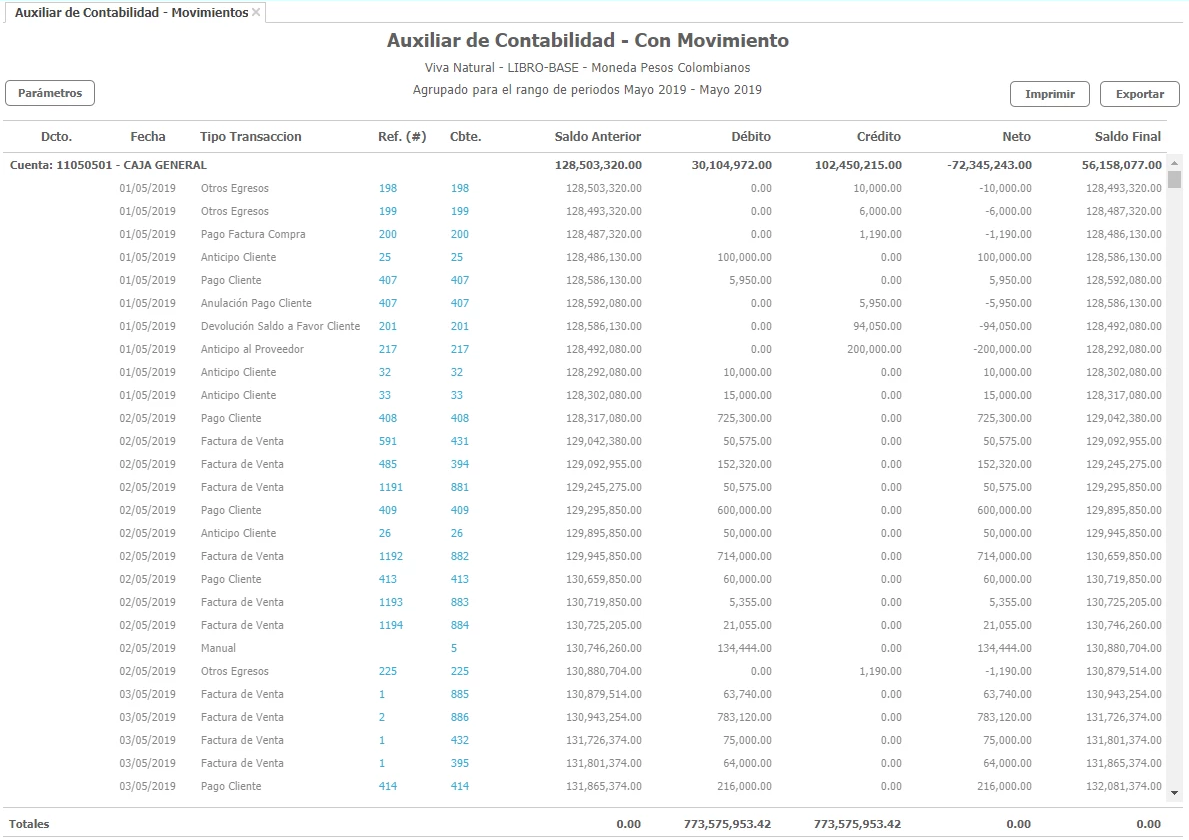
Task: Click the Fecha column header
Action: pyautogui.click(x=147, y=136)
